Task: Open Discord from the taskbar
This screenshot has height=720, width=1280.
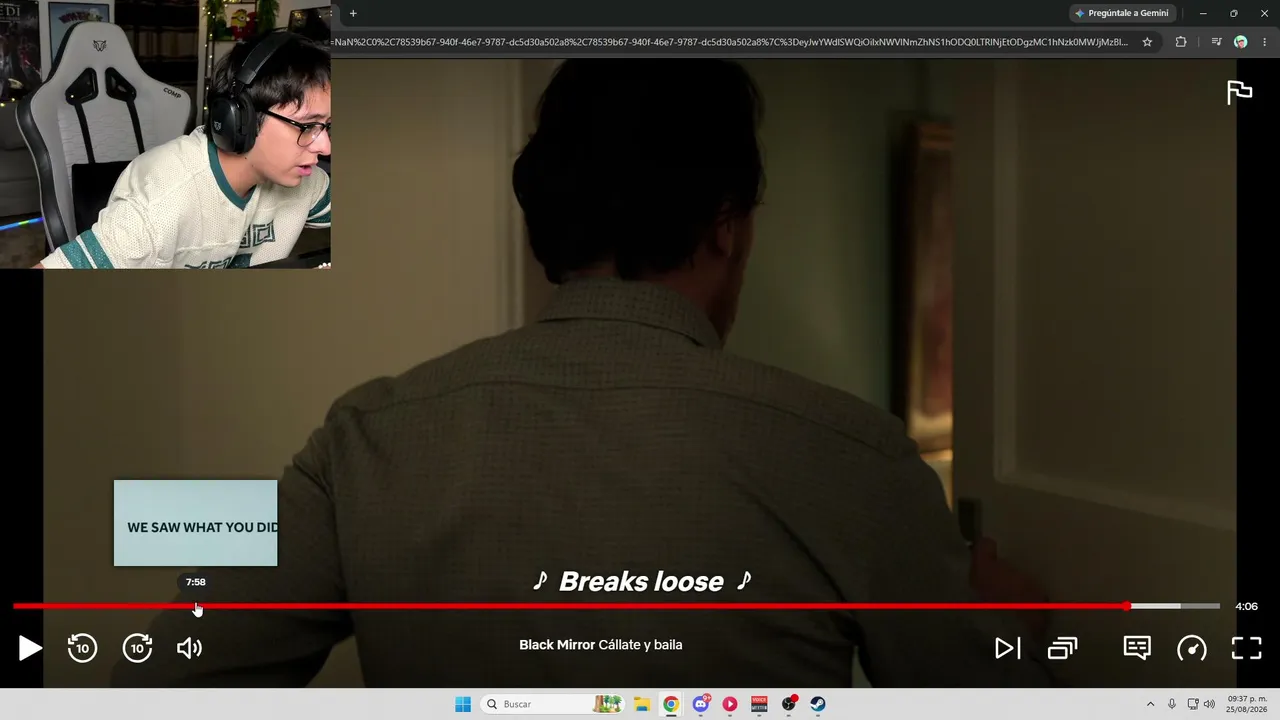Action: coord(701,704)
